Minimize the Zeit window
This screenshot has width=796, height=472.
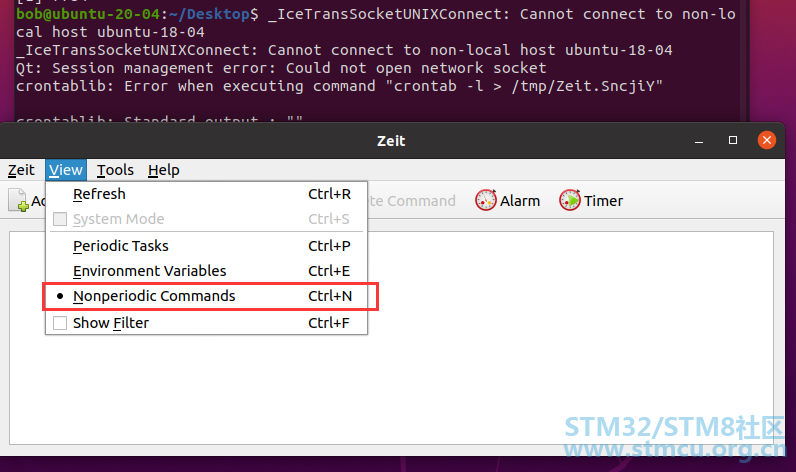pyautogui.click(x=699, y=141)
